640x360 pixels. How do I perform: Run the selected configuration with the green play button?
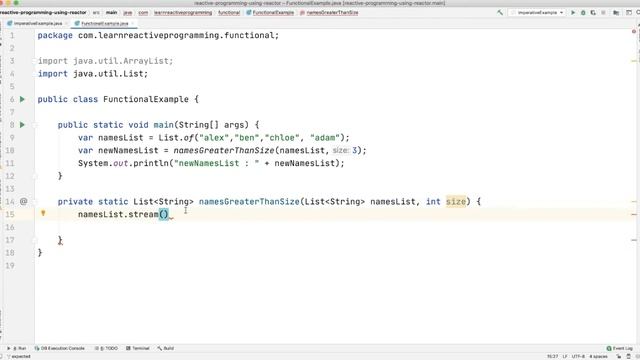click(x=573, y=13)
